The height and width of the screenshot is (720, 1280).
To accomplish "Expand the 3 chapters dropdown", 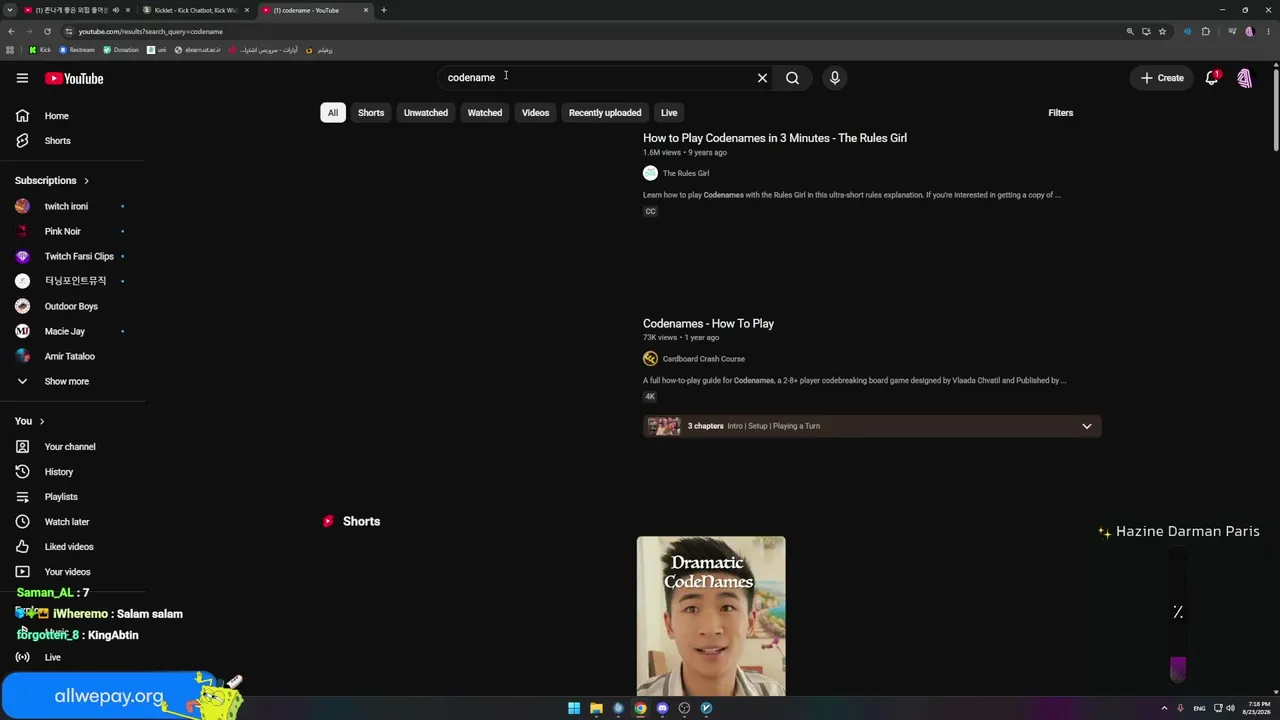I will (x=1087, y=426).
